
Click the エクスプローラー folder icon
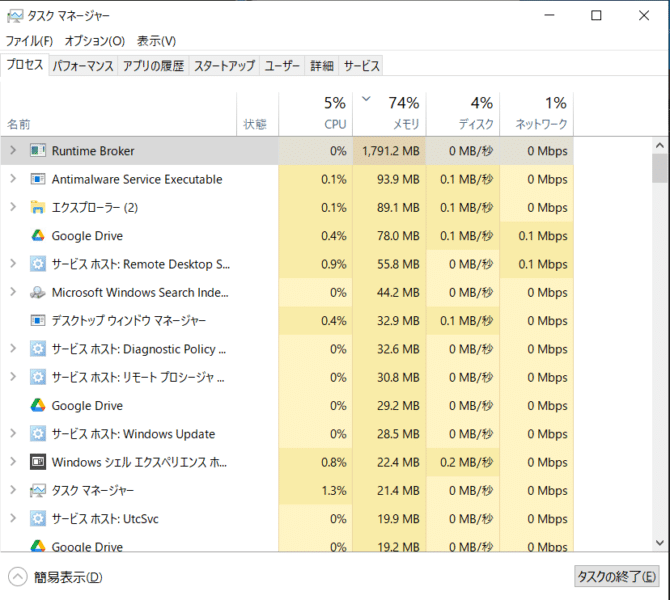pos(38,207)
